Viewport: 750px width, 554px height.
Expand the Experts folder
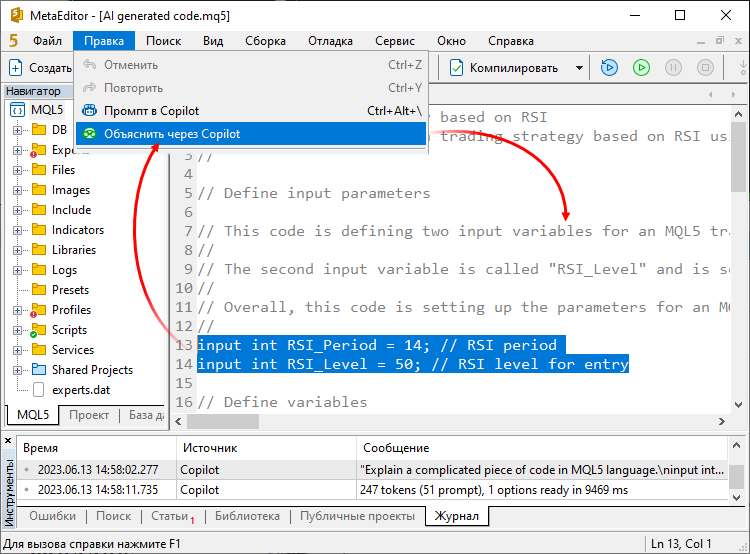17,150
